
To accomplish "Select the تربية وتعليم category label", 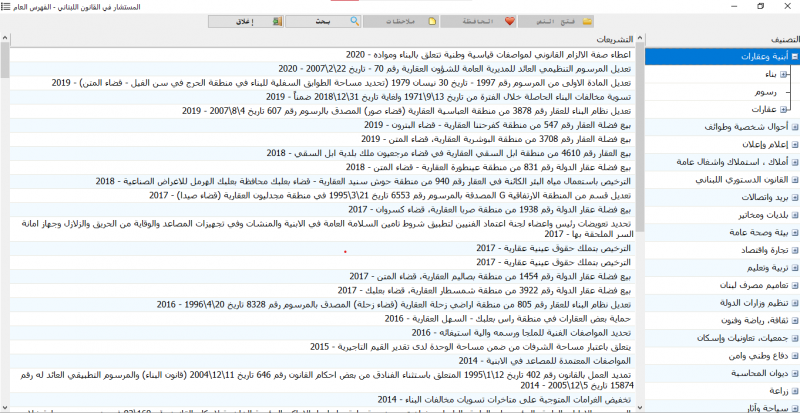I will coord(768,268).
